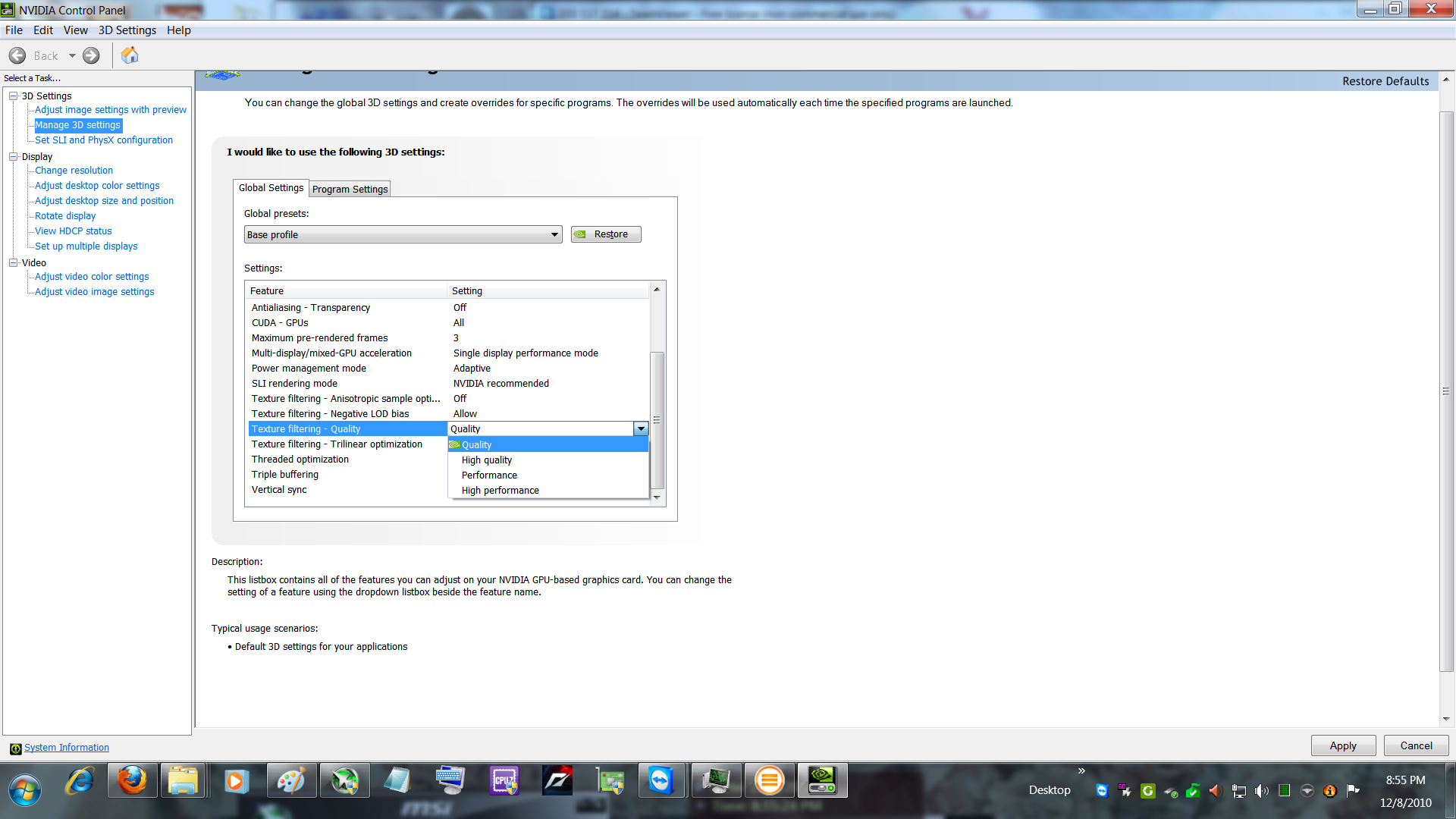1456x819 pixels.
Task: Open Rotate display task
Action: point(65,216)
